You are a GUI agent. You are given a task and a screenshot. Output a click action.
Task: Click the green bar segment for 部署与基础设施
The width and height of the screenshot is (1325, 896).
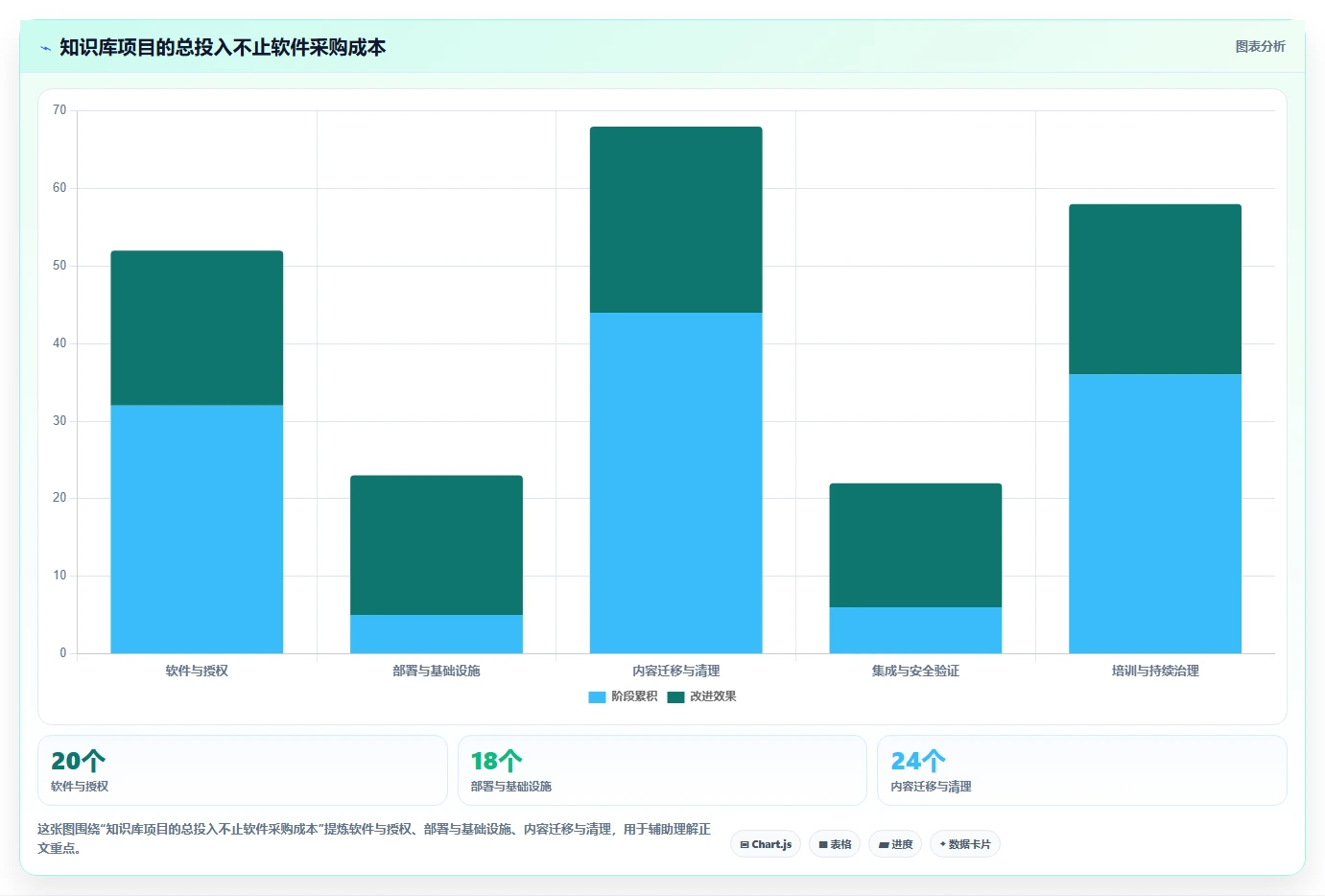[437, 545]
